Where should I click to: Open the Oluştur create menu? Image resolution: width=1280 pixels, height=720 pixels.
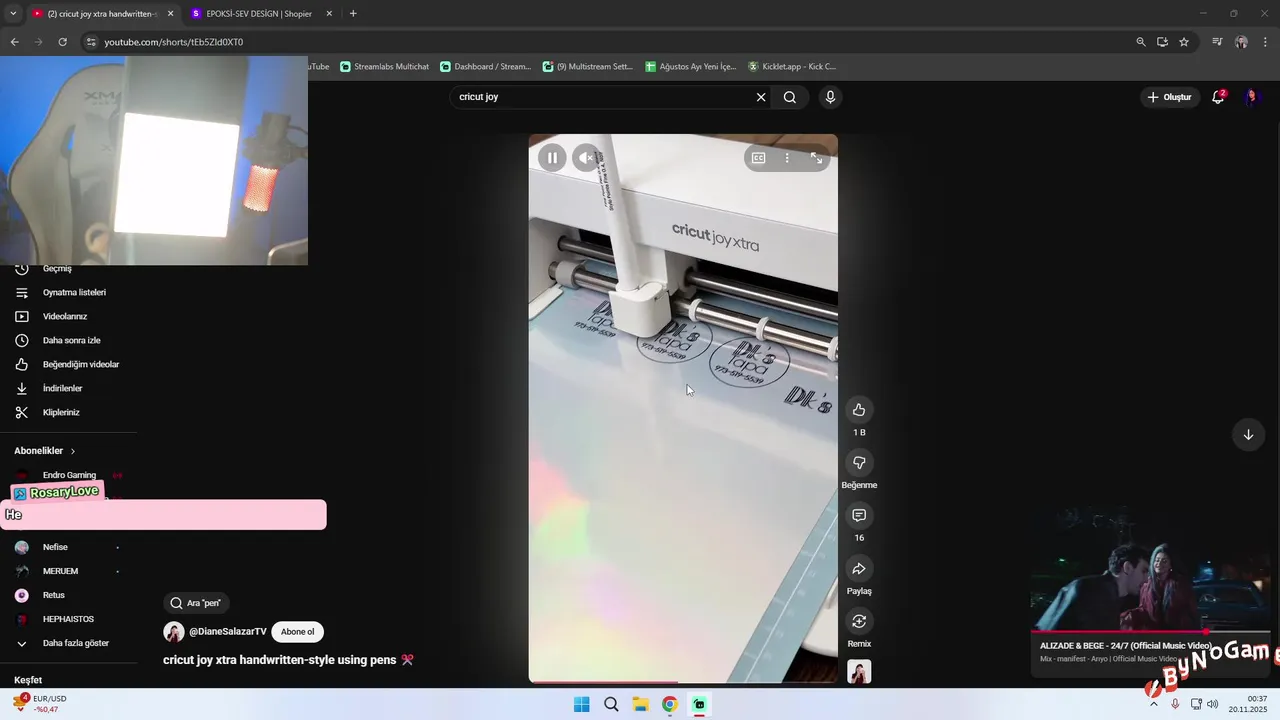point(1169,97)
